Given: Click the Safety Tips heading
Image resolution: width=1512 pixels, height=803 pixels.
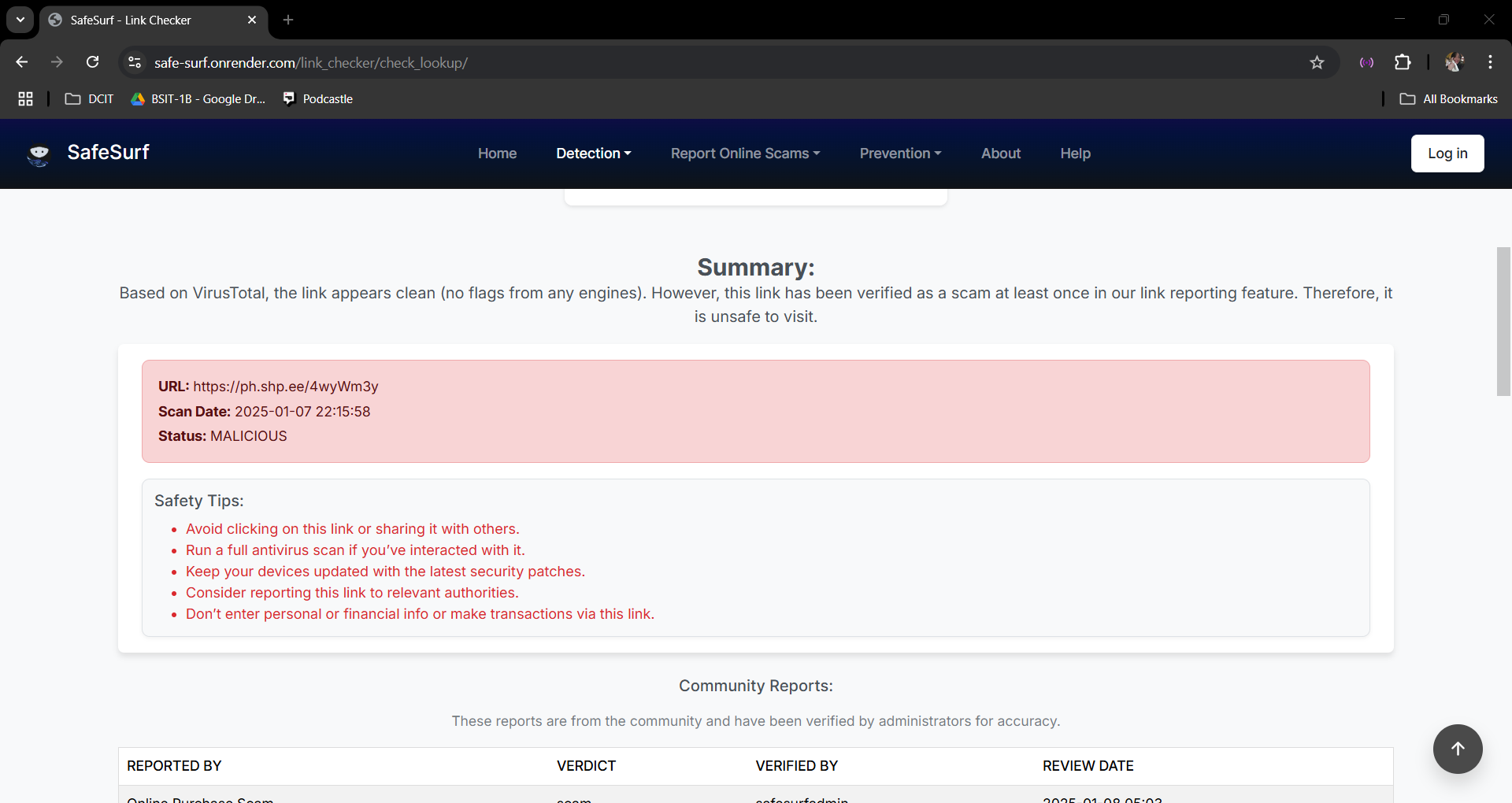Looking at the screenshot, I should [x=199, y=501].
